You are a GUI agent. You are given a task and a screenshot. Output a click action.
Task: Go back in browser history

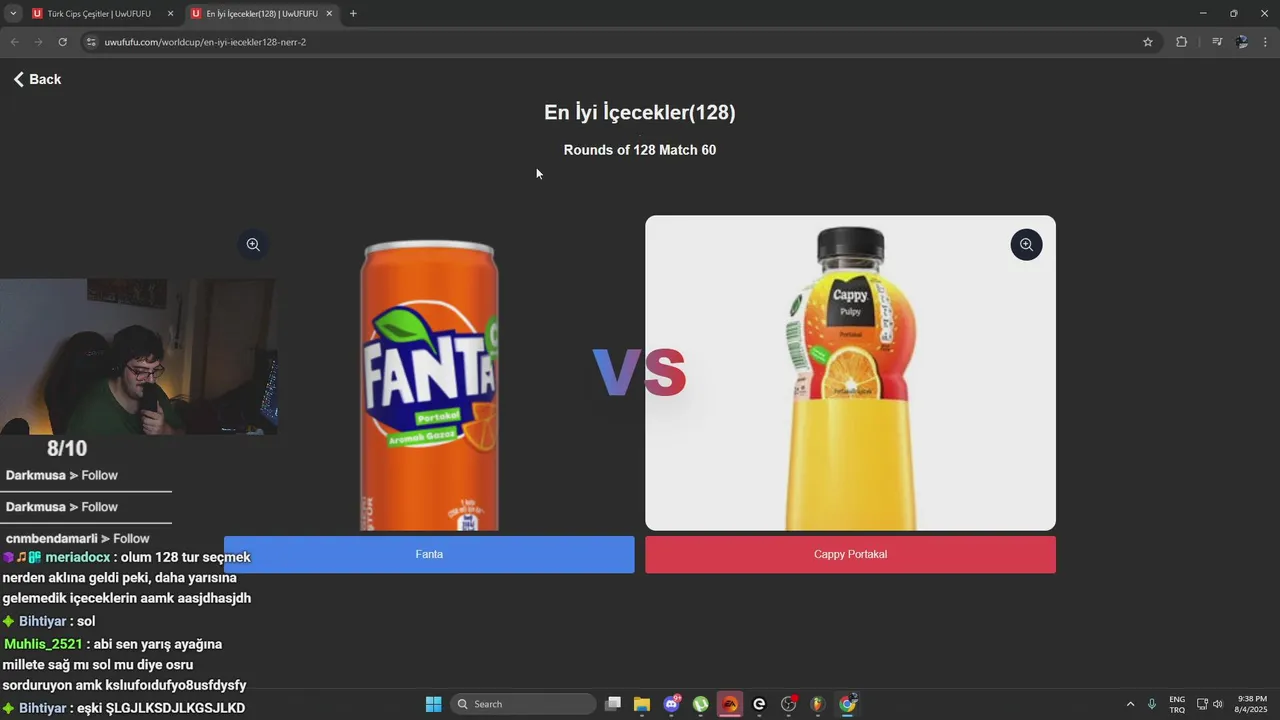[14, 42]
